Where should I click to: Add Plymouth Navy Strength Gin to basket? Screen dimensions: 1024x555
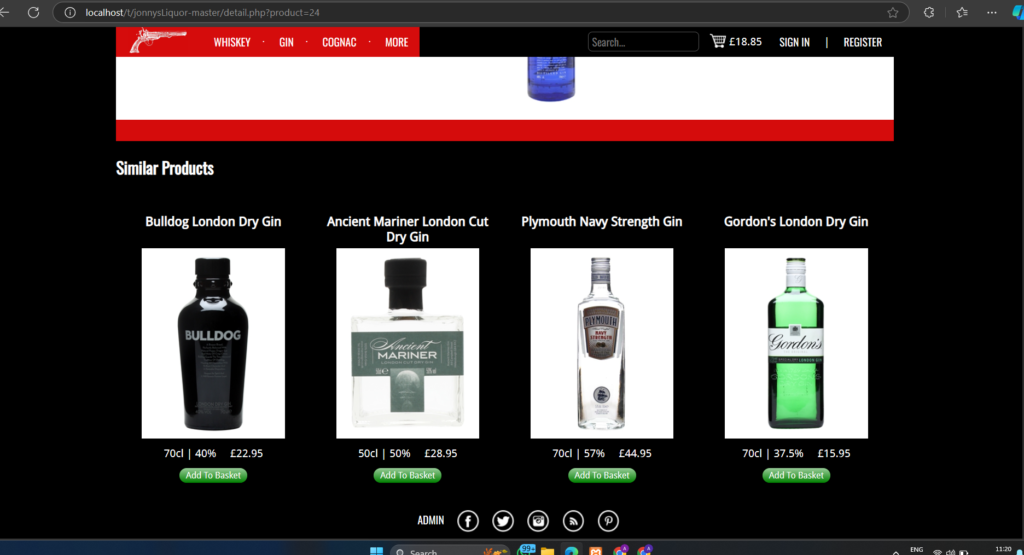coord(601,475)
